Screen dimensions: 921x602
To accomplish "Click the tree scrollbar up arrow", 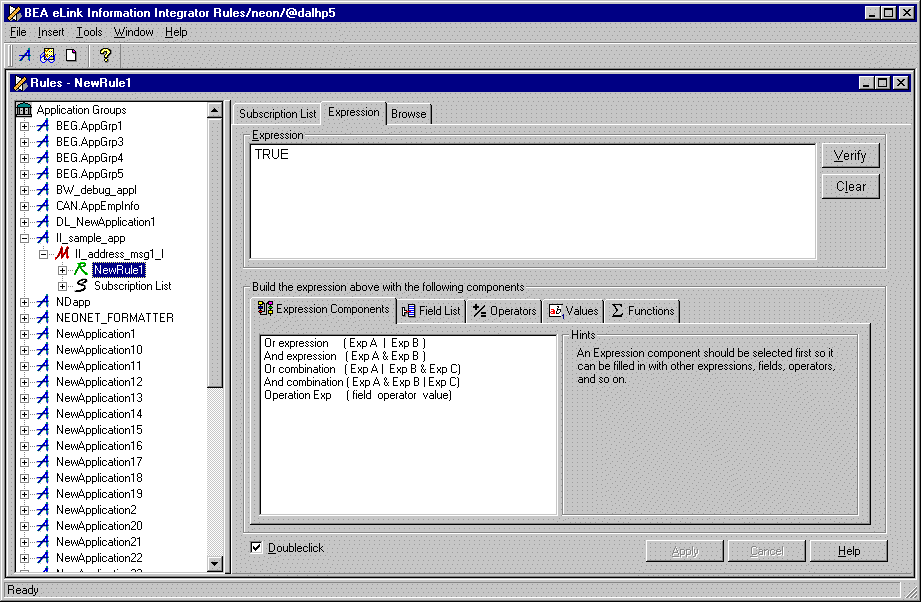I will pos(214,110).
